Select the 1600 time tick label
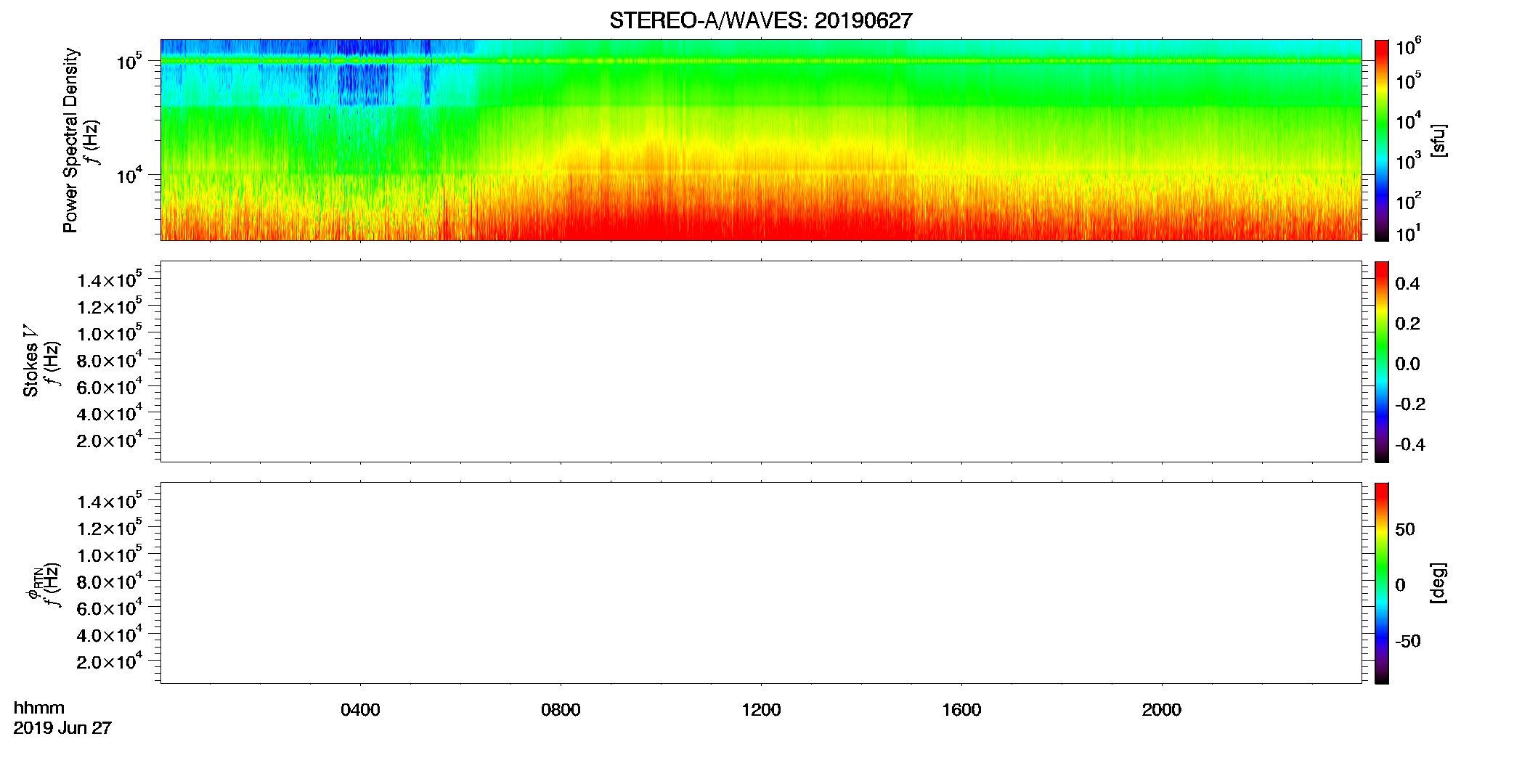 click(x=961, y=710)
